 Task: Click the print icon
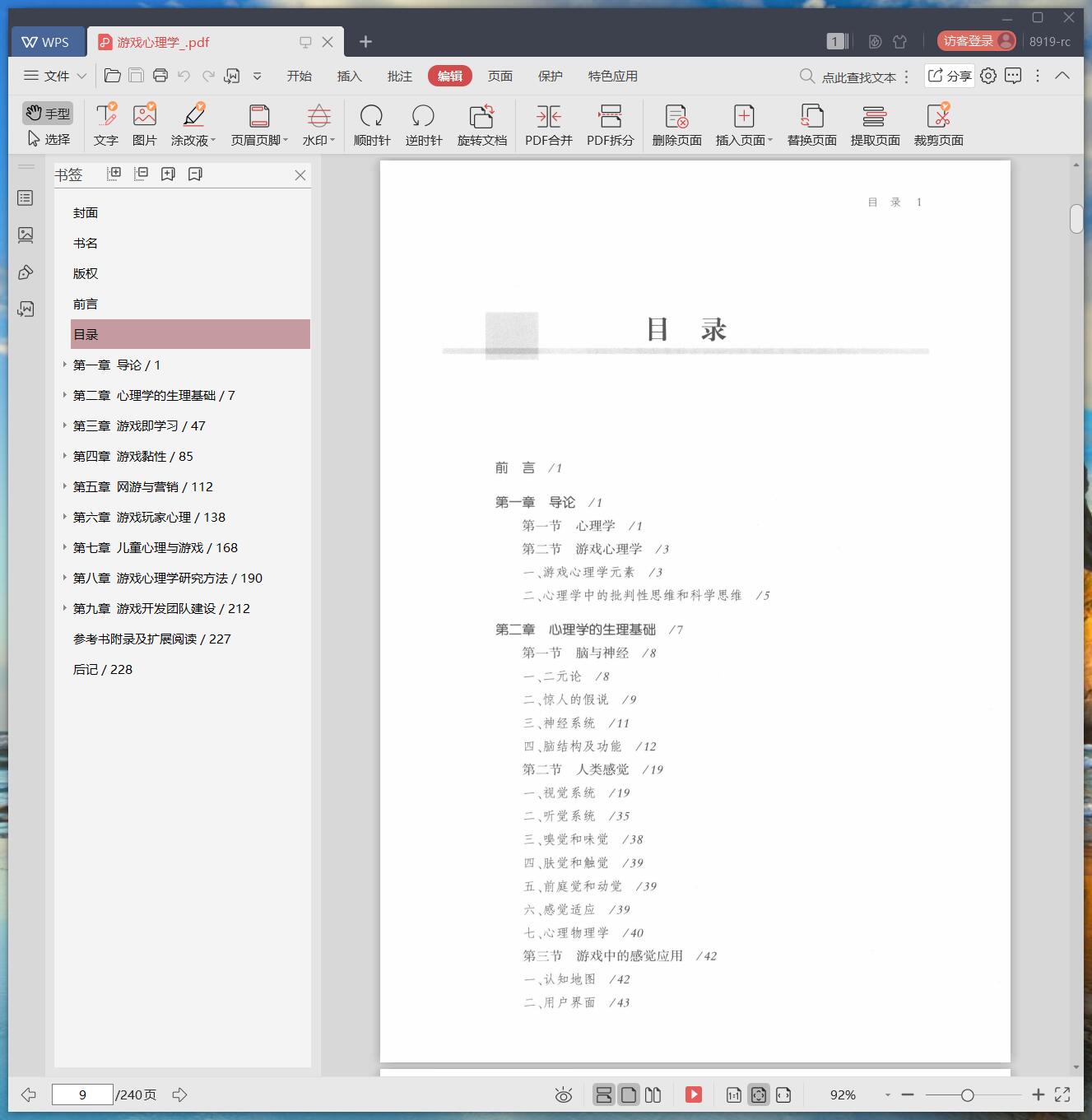pos(160,76)
